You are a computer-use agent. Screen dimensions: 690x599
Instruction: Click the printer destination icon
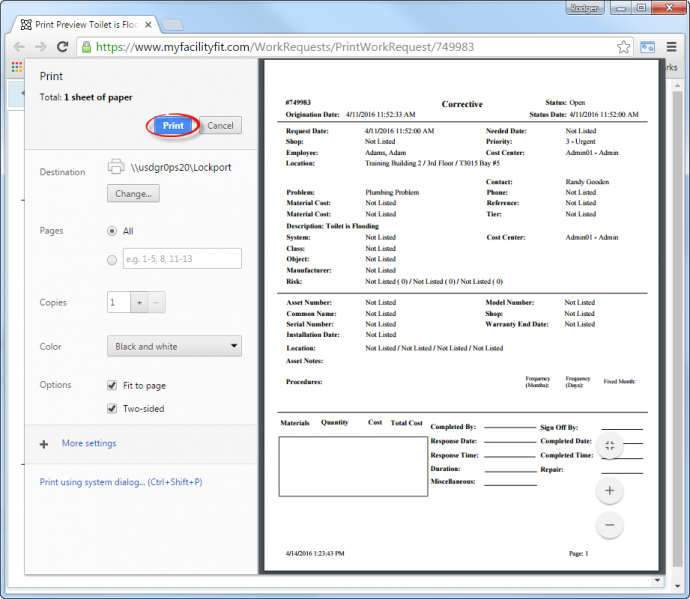[116, 167]
